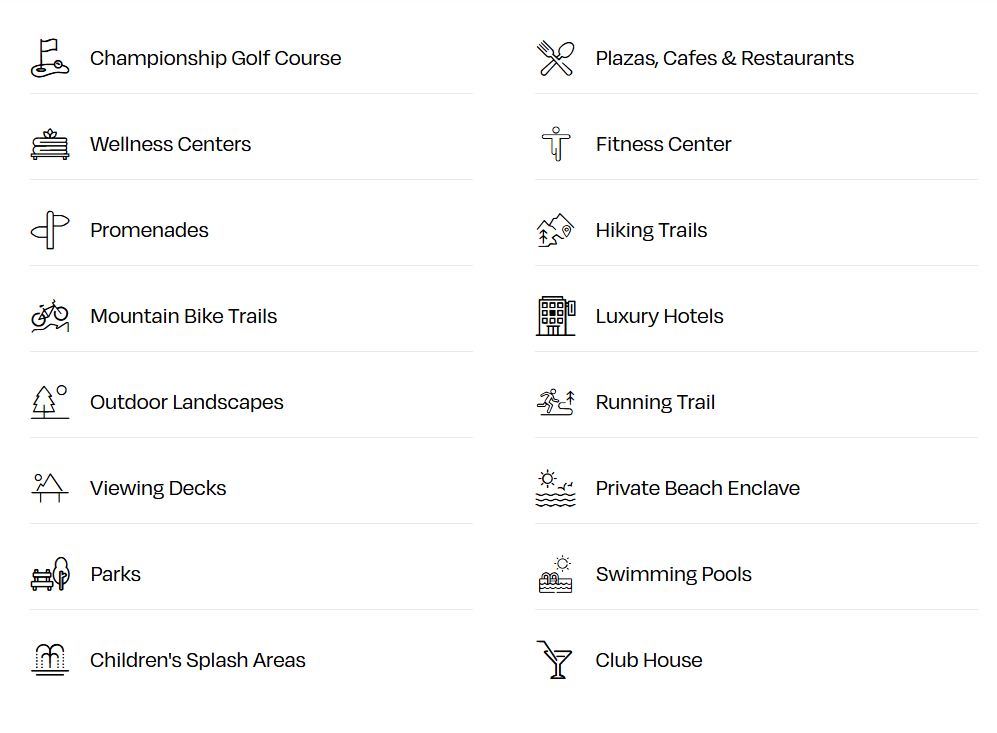Select the Luxury Hotels building icon
Viewport: 997px width, 733px height.
pyautogui.click(x=555, y=316)
